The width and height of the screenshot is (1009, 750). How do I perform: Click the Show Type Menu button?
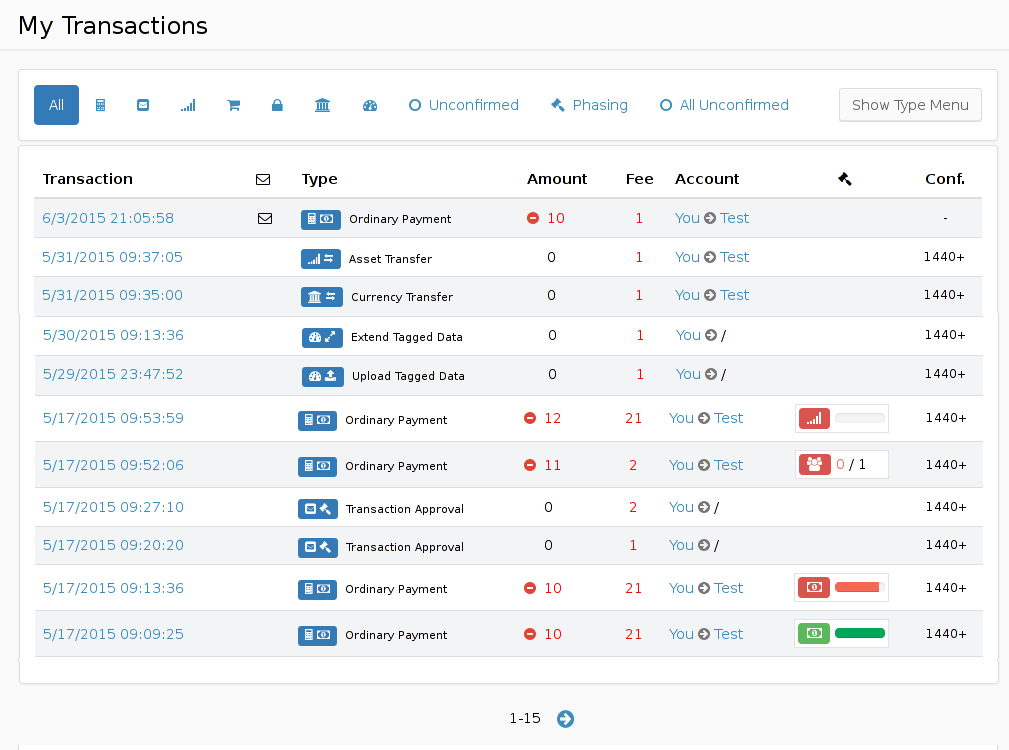coord(910,105)
